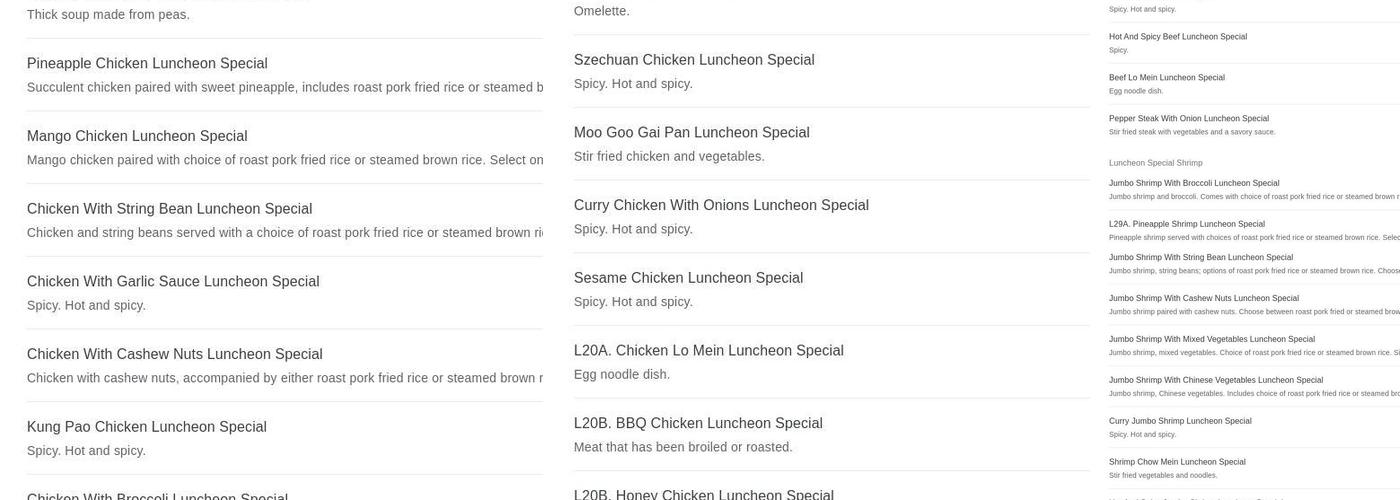Screen dimensions: 1400x500
Task: Open L20A. Chicken Lo Mein Luncheon Special
Action: point(708,351)
